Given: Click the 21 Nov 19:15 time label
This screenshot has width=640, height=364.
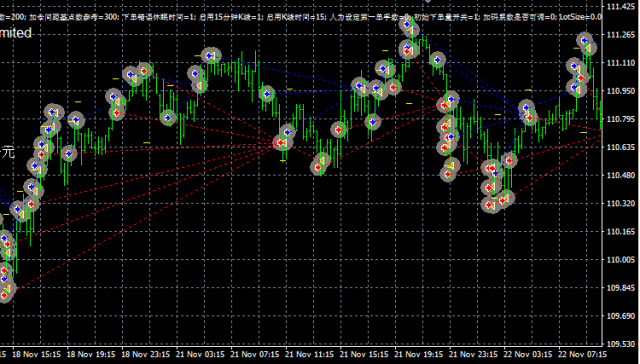Looking at the screenshot, I should click(419, 354).
